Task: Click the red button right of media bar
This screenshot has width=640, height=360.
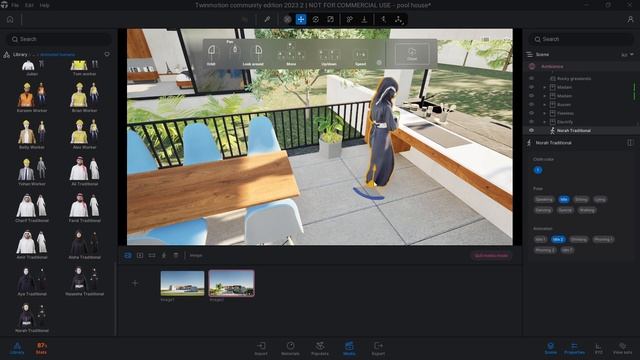Action: [x=491, y=256]
